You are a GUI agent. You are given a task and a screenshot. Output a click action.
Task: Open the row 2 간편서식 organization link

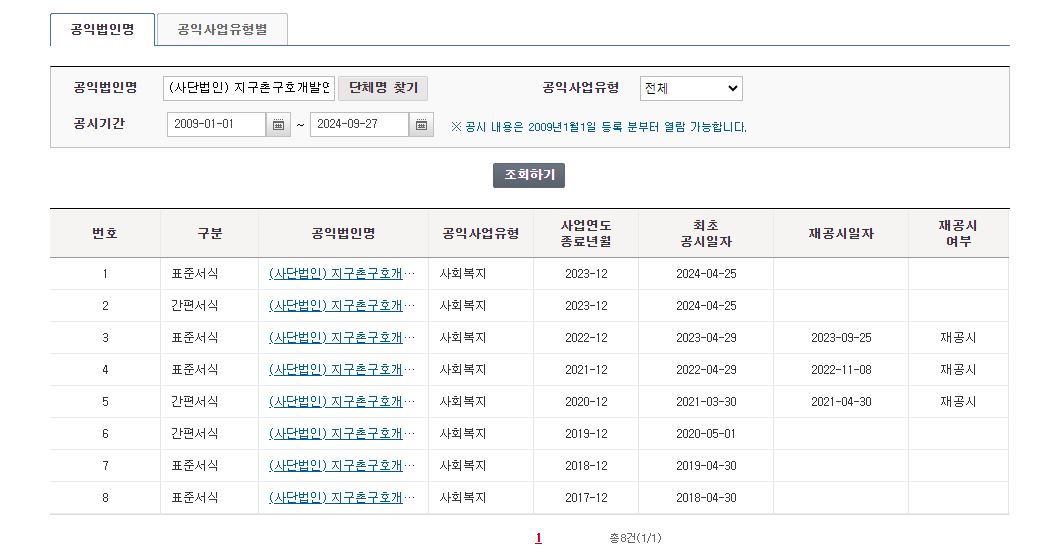[336, 306]
